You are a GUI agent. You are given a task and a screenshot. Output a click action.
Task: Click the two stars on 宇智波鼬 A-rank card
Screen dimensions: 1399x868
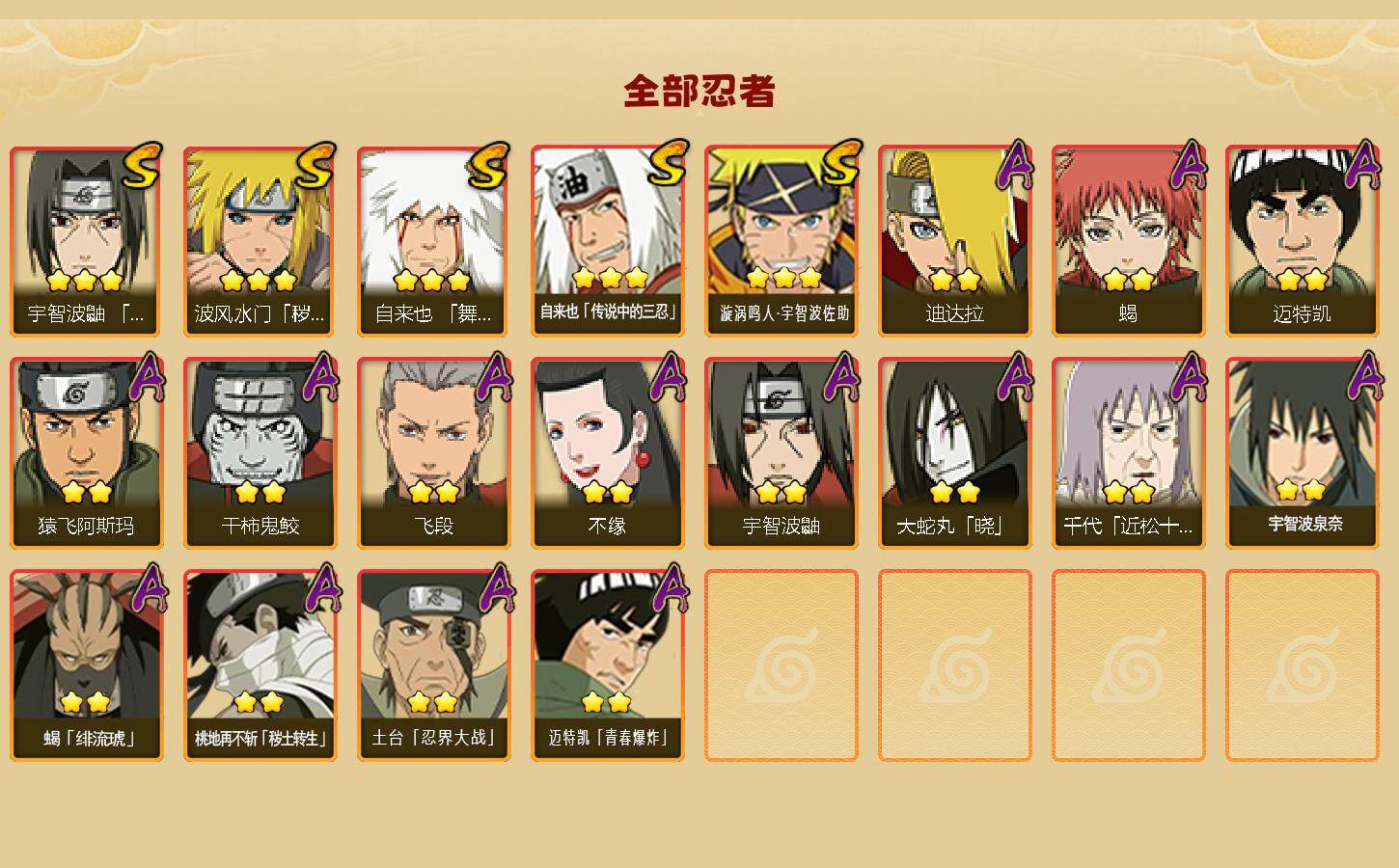pyautogui.click(x=781, y=493)
